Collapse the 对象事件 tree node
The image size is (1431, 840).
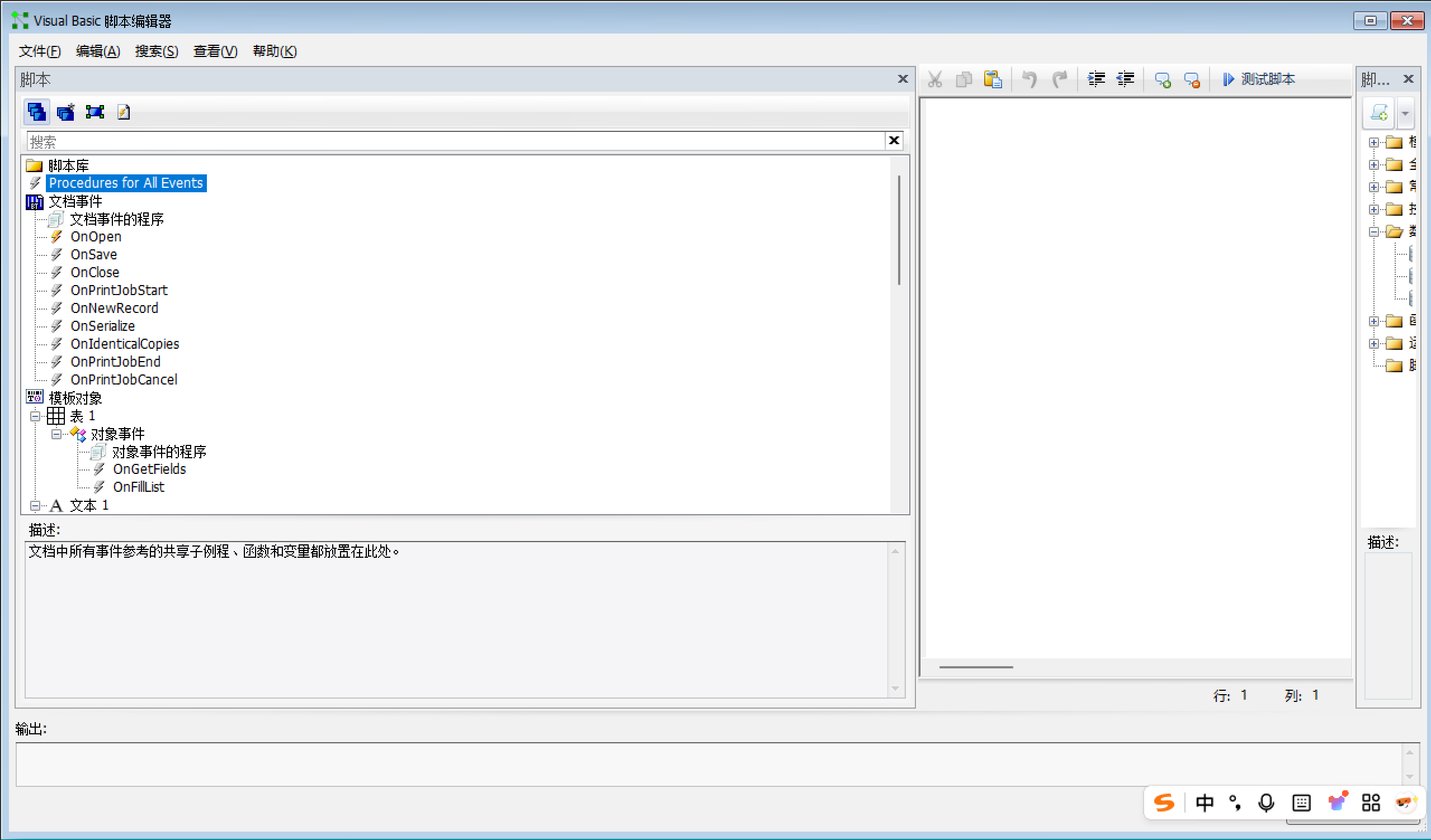click(56, 435)
